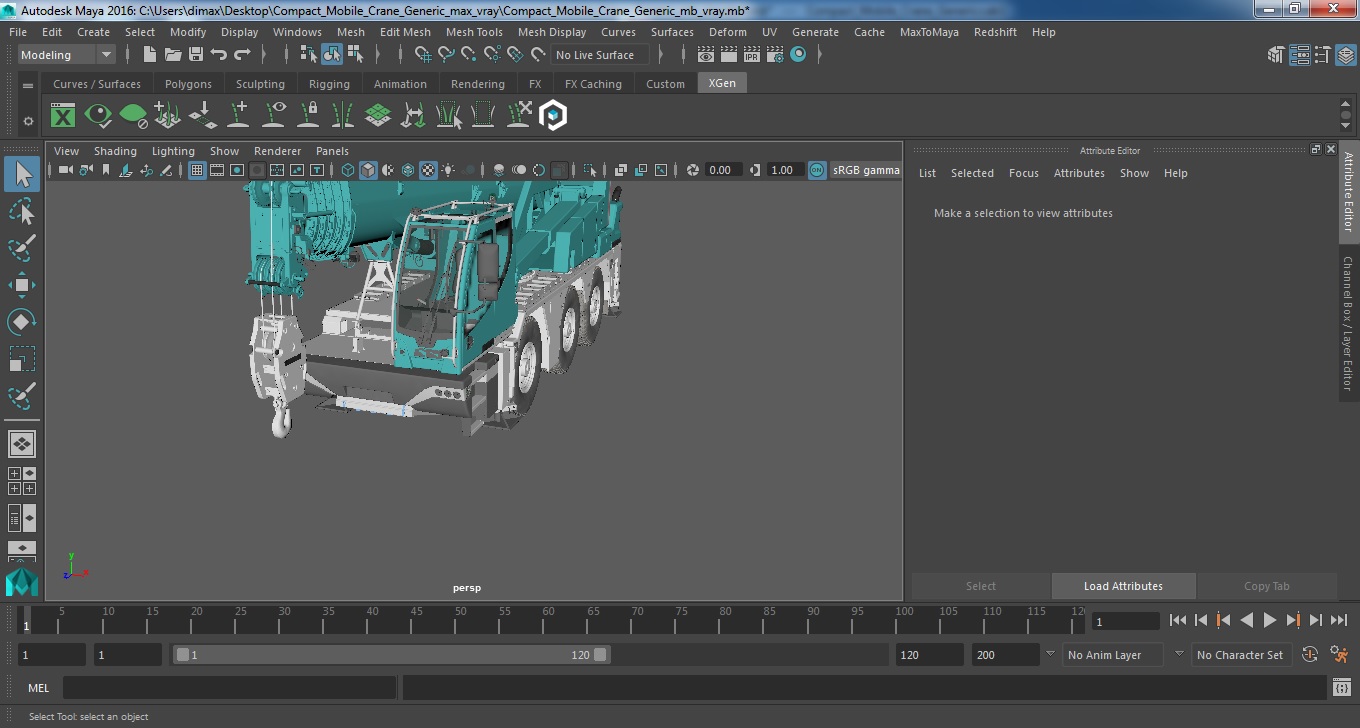This screenshot has width=1360, height=728.
Task: Open the Redshift menu
Action: click(995, 32)
